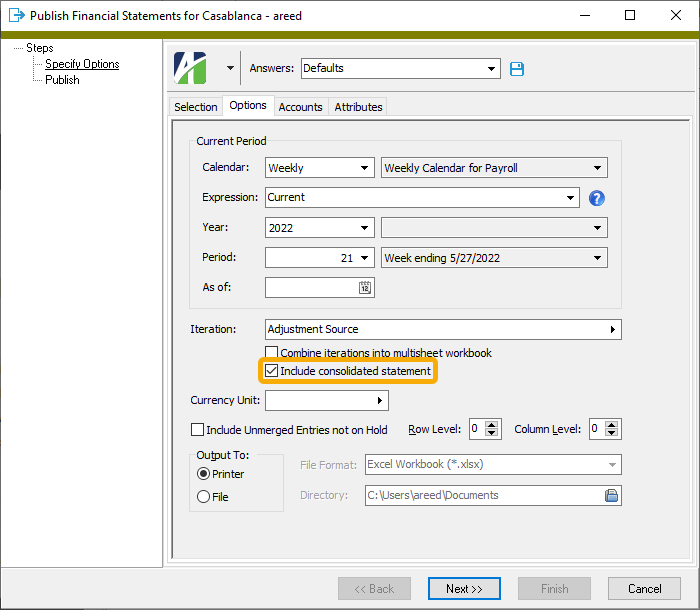Image resolution: width=700 pixels, height=610 pixels.
Task: Click the Next >> button
Action: [x=464, y=589]
